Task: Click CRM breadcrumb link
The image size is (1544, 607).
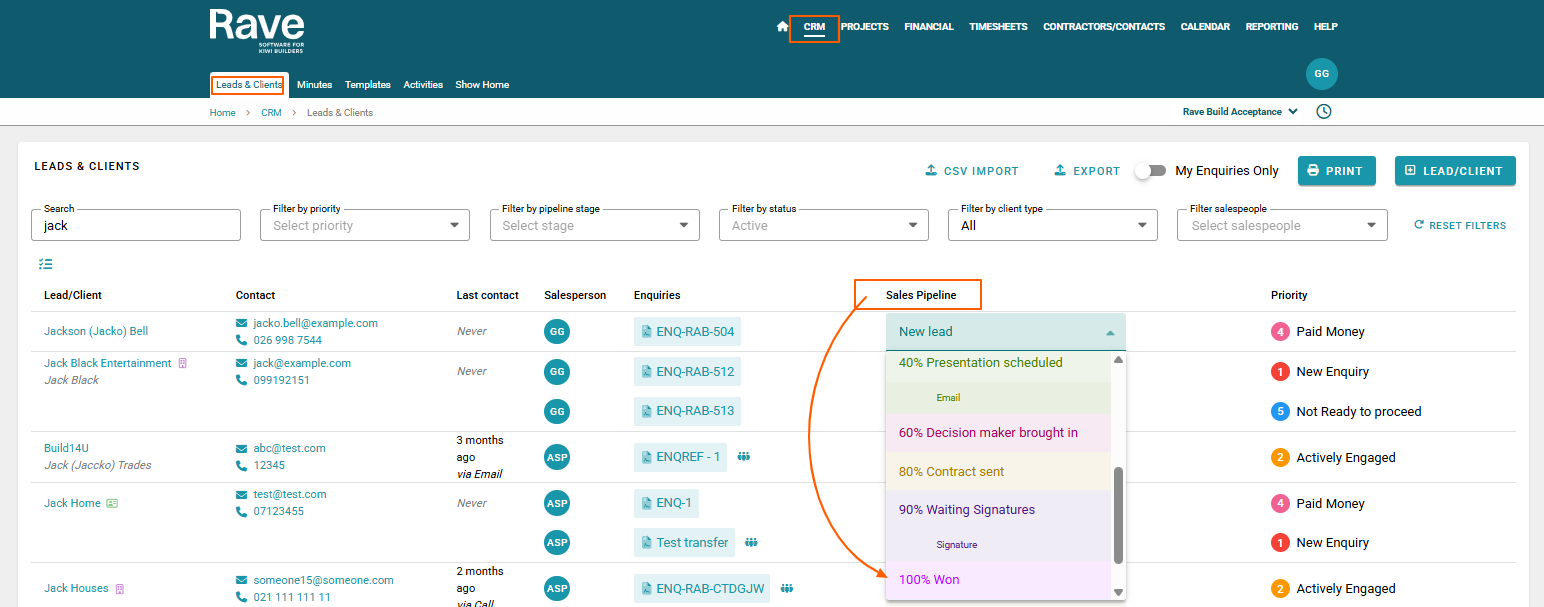Action: (271, 113)
